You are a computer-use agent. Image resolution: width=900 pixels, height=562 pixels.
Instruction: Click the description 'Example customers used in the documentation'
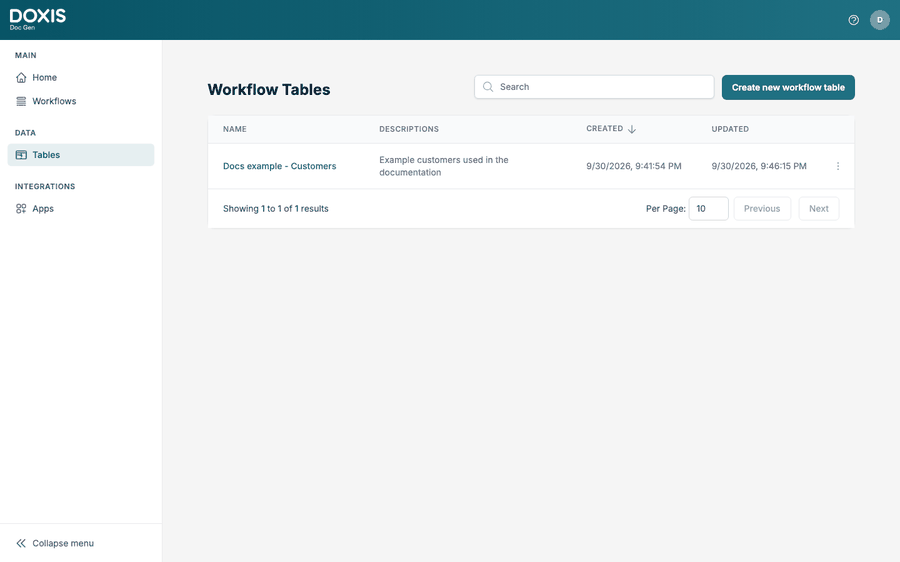[x=444, y=166]
